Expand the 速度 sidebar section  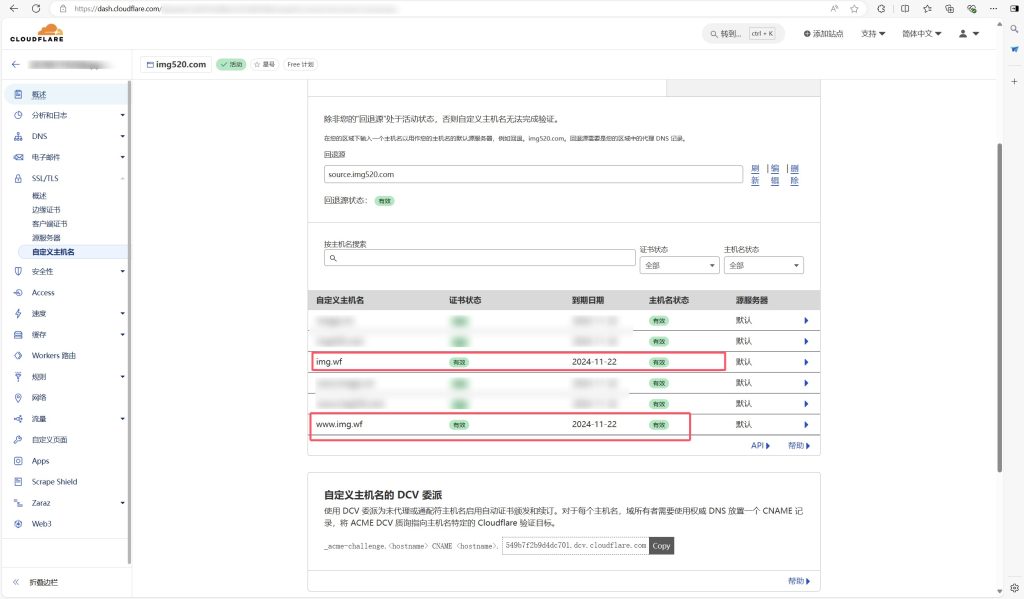point(122,314)
